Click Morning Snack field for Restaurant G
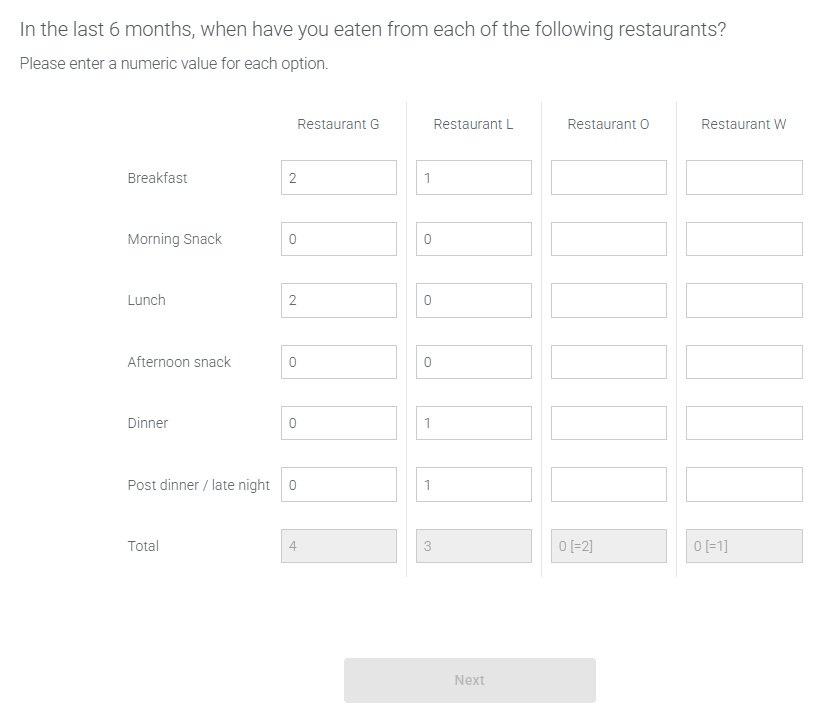 click(x=338, y=239)
